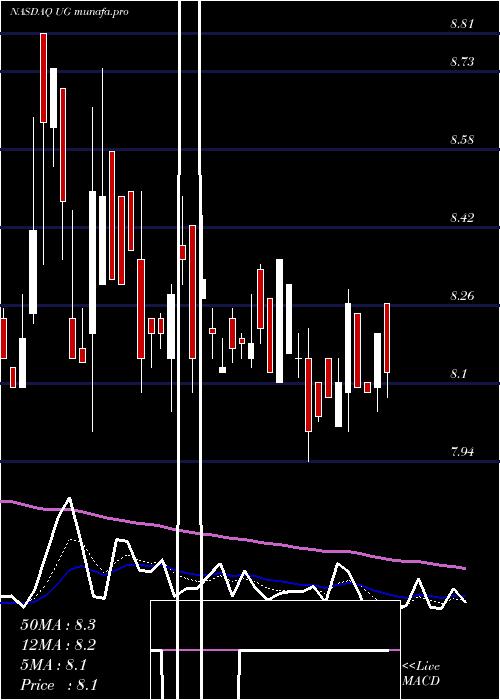Click the 50MA : 8.3 legend value

[58, 625]
